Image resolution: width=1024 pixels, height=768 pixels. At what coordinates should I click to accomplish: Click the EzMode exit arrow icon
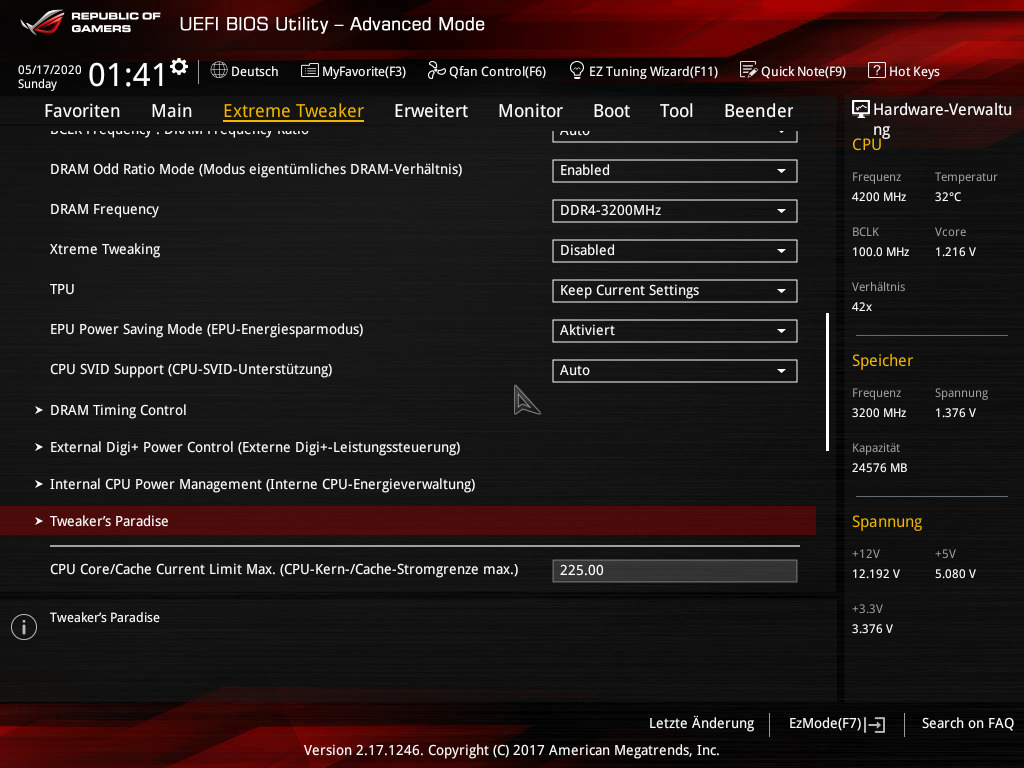(x=875, y=724)
